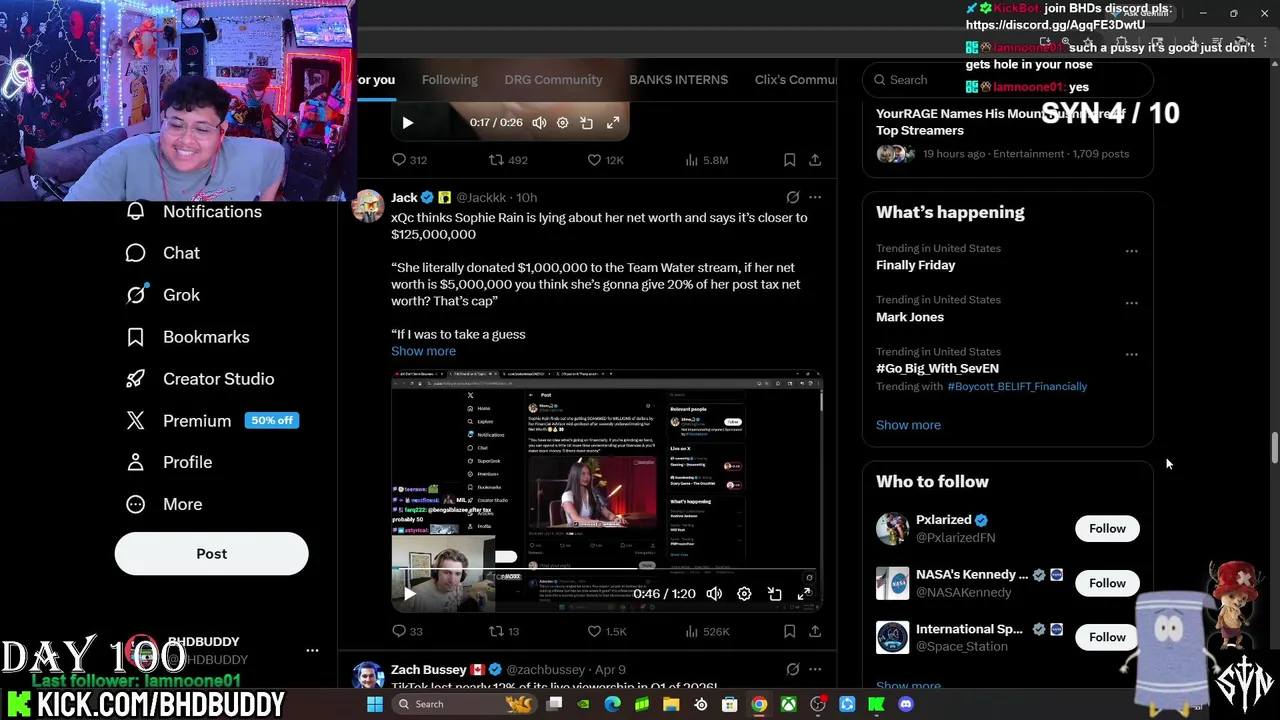
Task: Switch to the Clix's Community tab
Action: pyautogui.click(x=795, y=80)
